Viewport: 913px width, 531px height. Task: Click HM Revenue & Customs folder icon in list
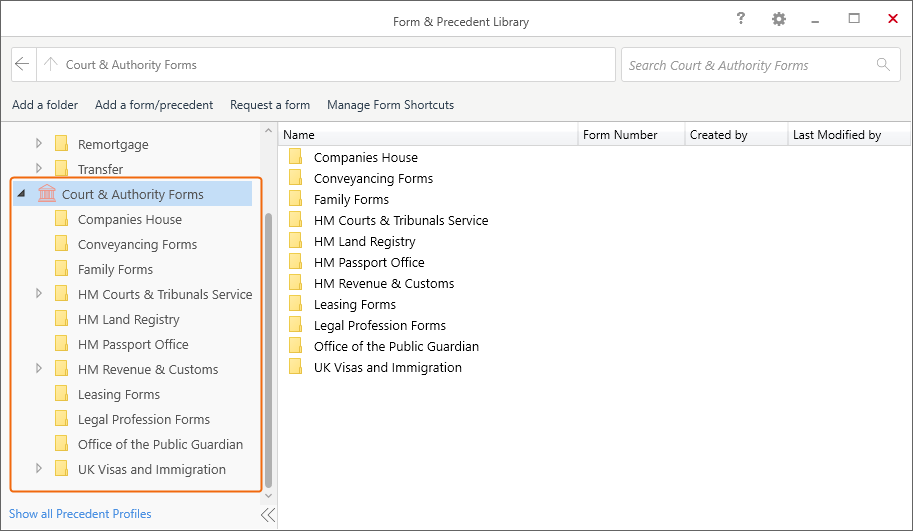pyautogui.click(x=296, y=282)
